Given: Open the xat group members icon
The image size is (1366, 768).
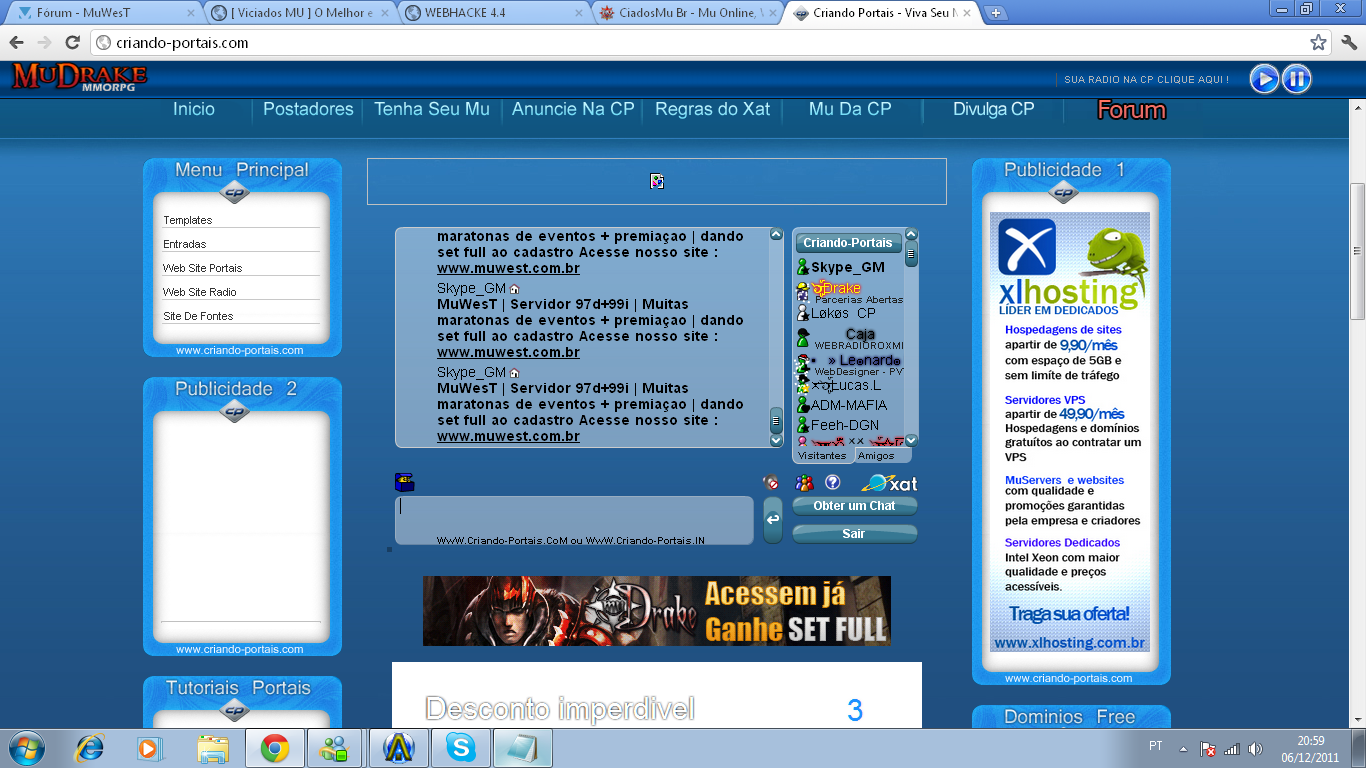Looking at the screenshot, I should (804, 483).
